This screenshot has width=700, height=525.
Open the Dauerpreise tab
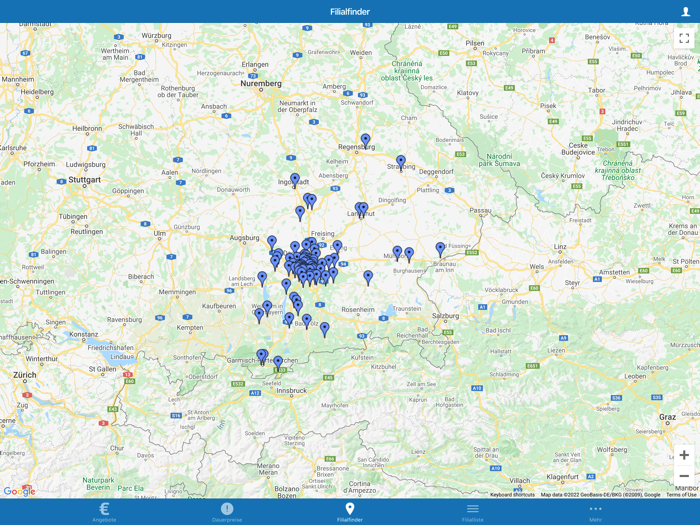227,512
